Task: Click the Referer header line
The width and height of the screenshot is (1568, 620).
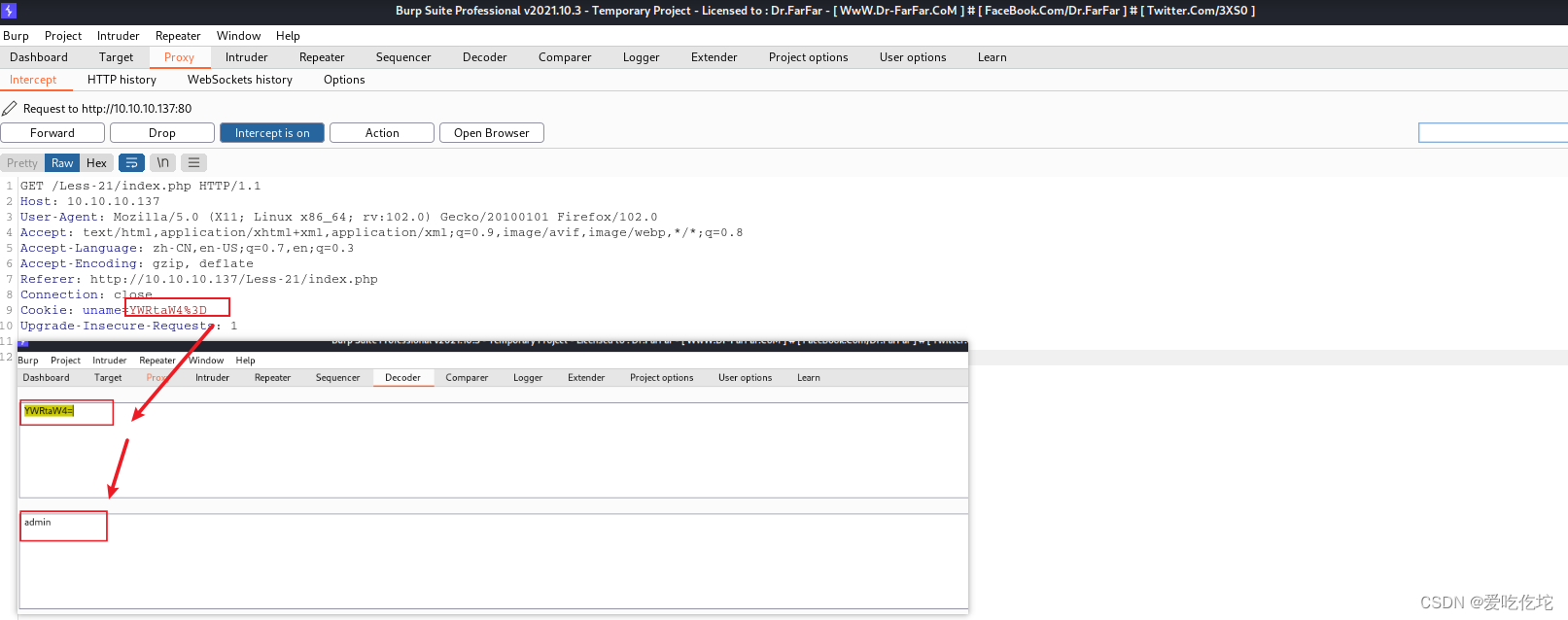Action: click(199, 279)
